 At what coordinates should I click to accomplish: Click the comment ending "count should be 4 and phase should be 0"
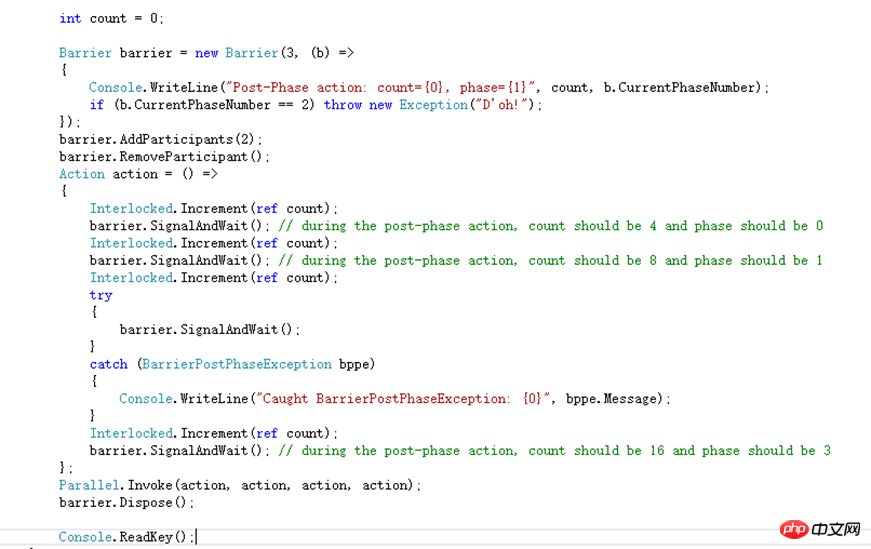[550, 226]
